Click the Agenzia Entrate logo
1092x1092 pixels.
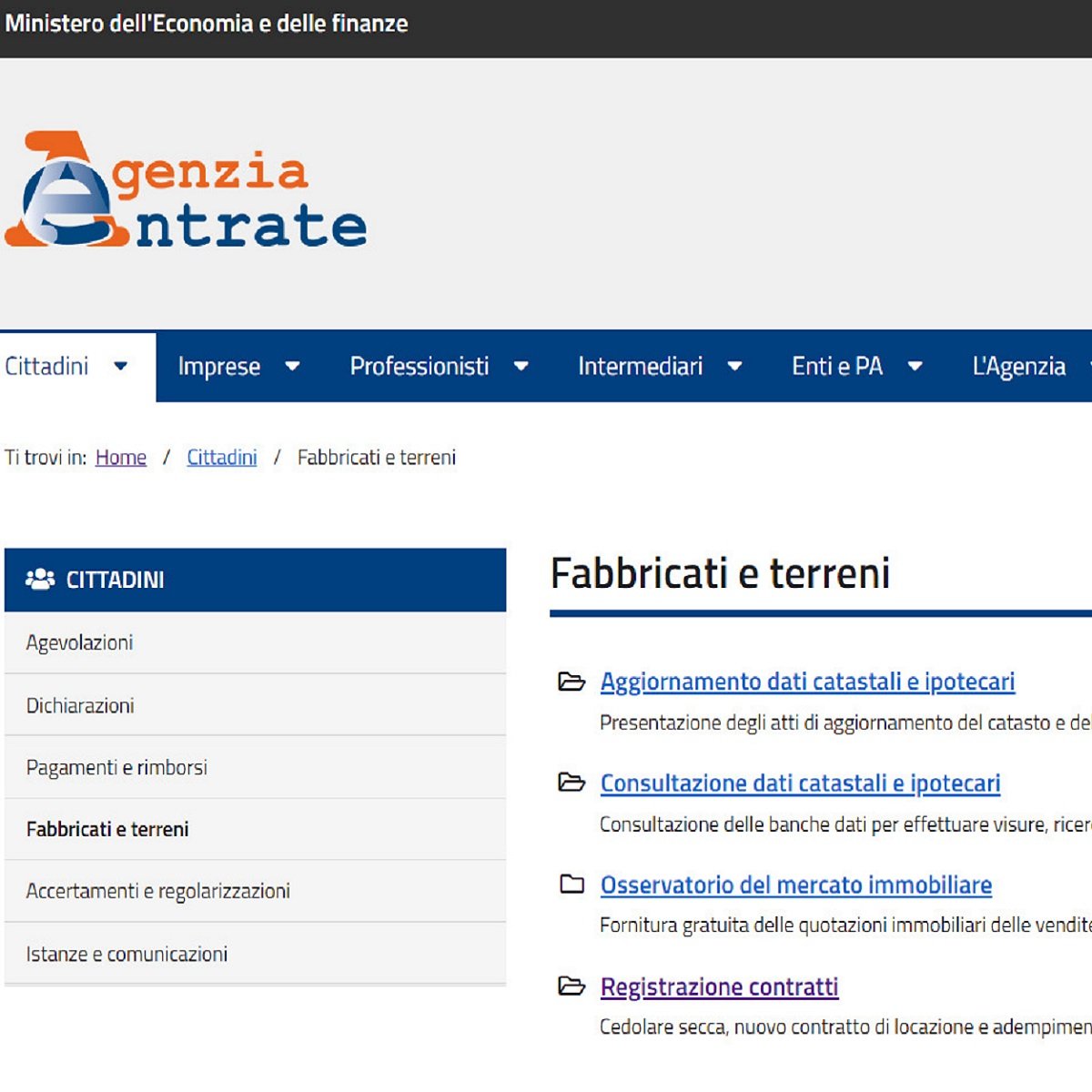pos(186,192)
